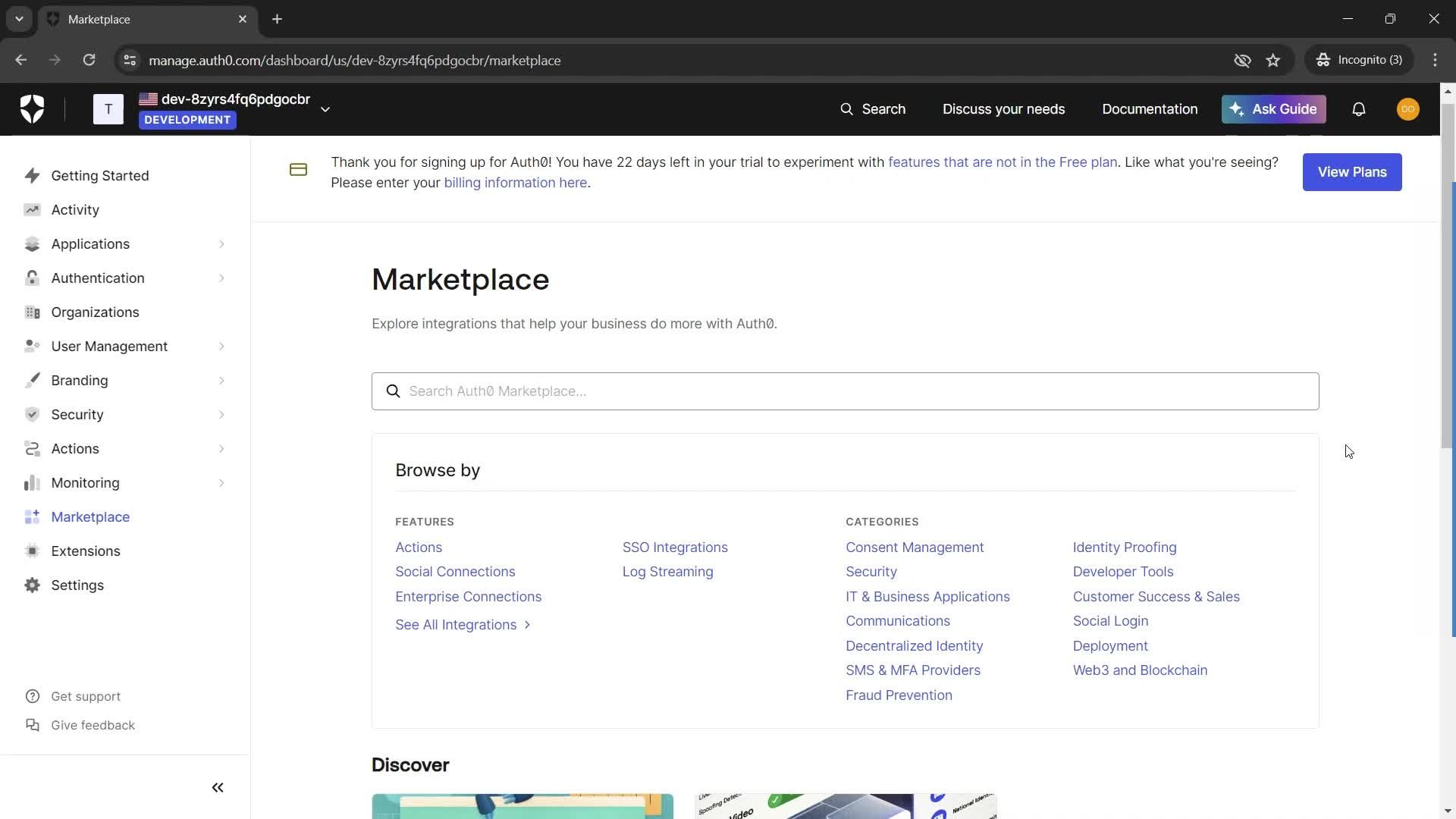
Task: Click the Applications layers icon
Action: pos(32,244)
